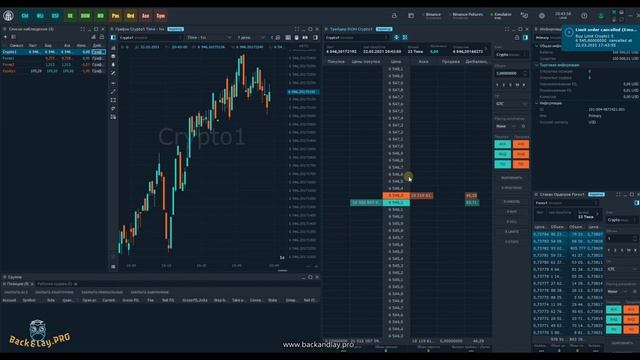Select the third watchlist row with 1,213
This screenshot has width=640, height=360.
tap(53, 64)
